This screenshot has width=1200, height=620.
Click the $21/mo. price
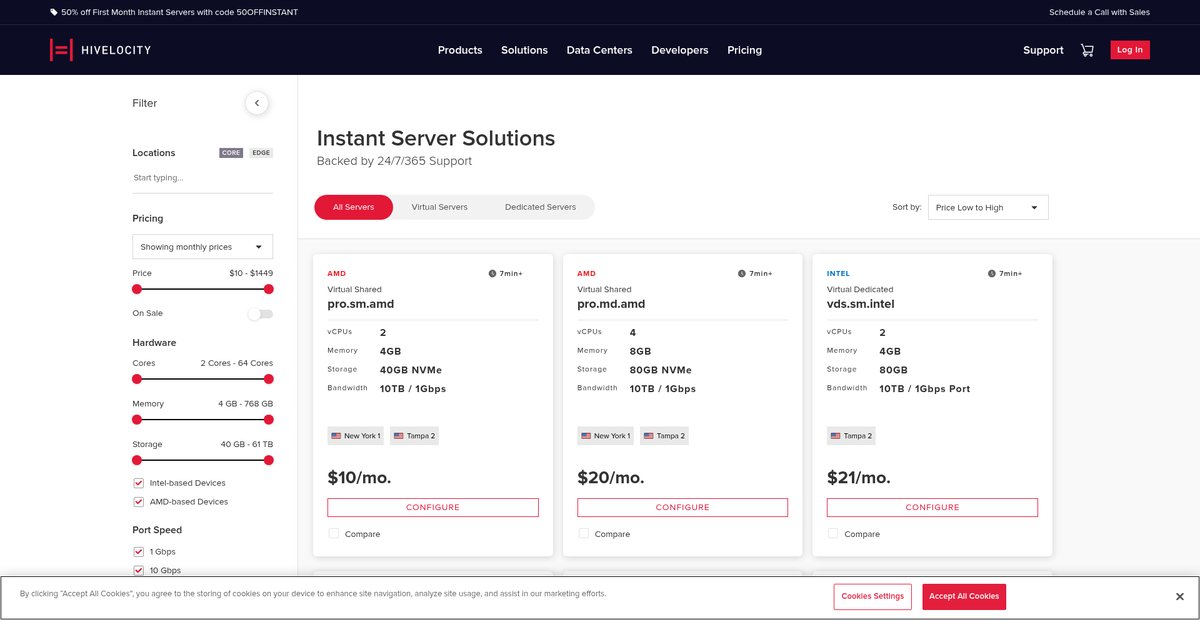859,478
